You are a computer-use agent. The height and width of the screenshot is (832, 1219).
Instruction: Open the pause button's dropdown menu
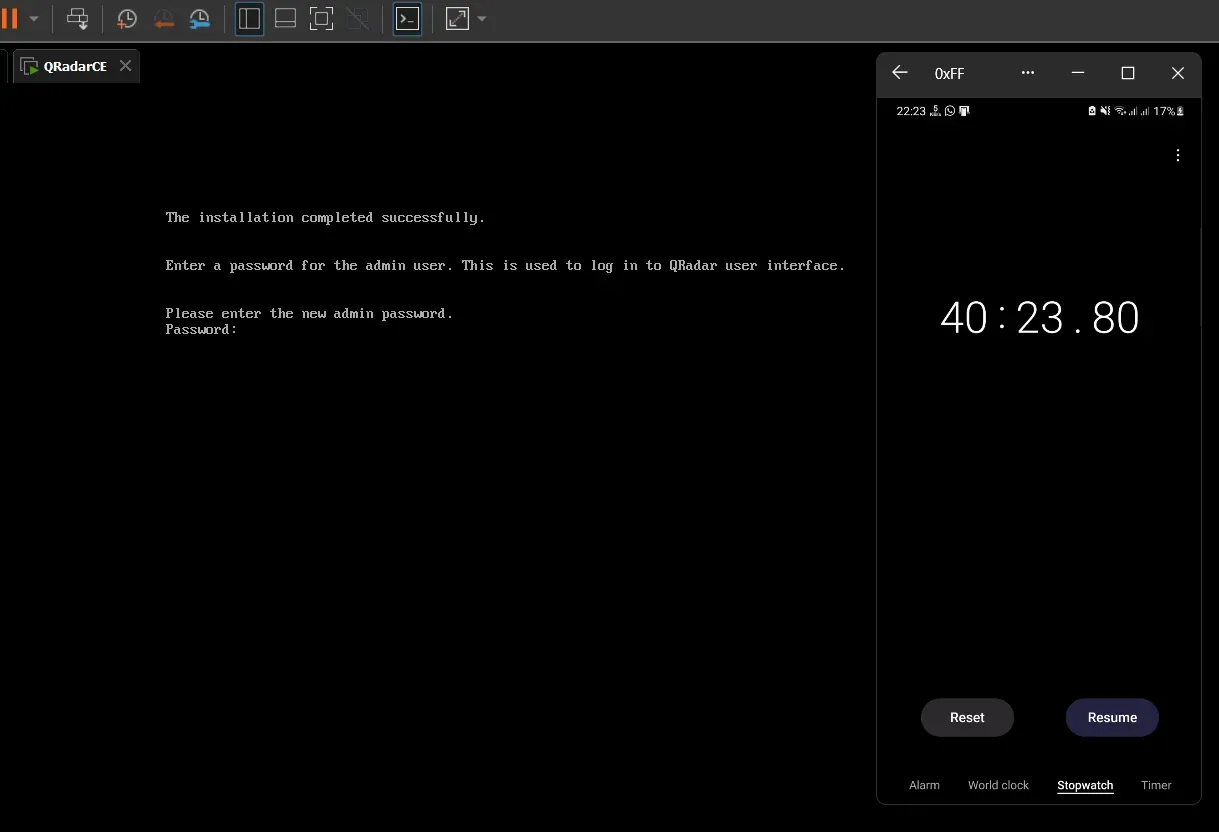tap(33, 18)
